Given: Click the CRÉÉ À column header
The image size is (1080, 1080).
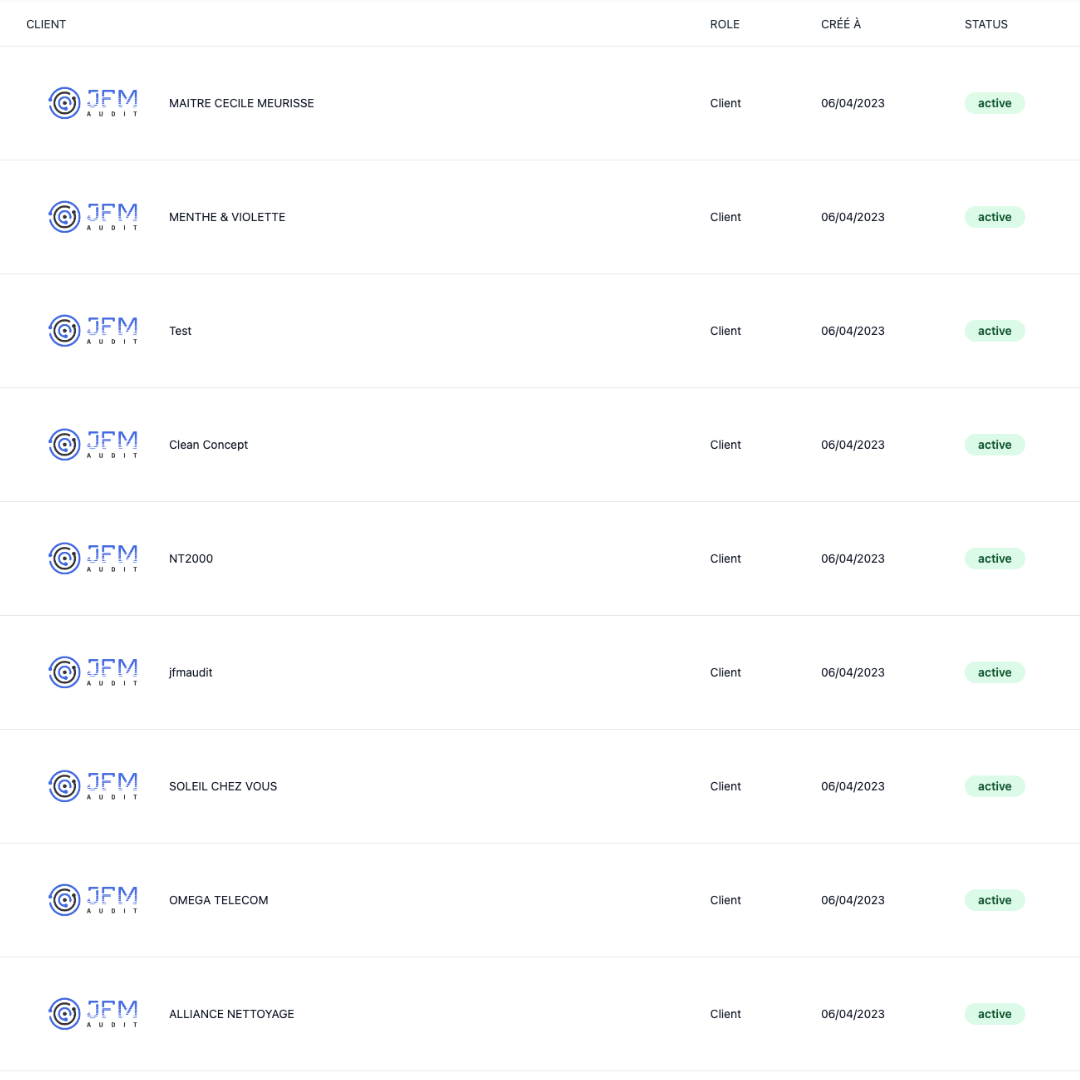Looking at the screenshot, I should [840, 24].
